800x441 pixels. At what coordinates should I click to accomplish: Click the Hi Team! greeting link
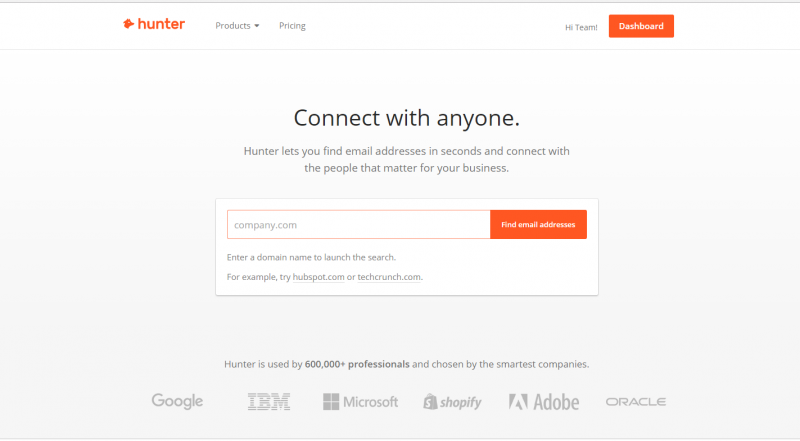tap(581, 27)
